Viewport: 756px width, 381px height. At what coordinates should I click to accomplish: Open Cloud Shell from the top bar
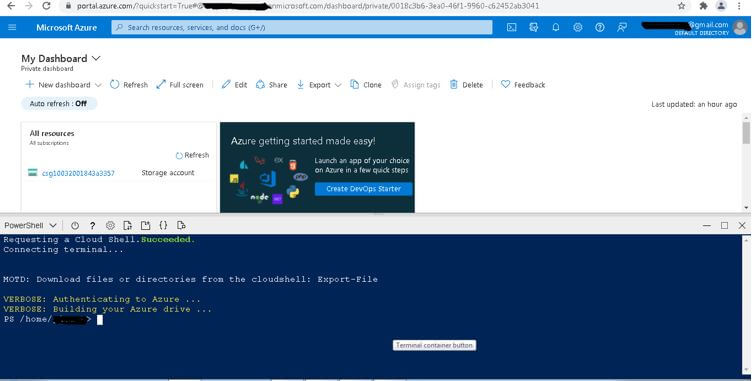[512, 27]
